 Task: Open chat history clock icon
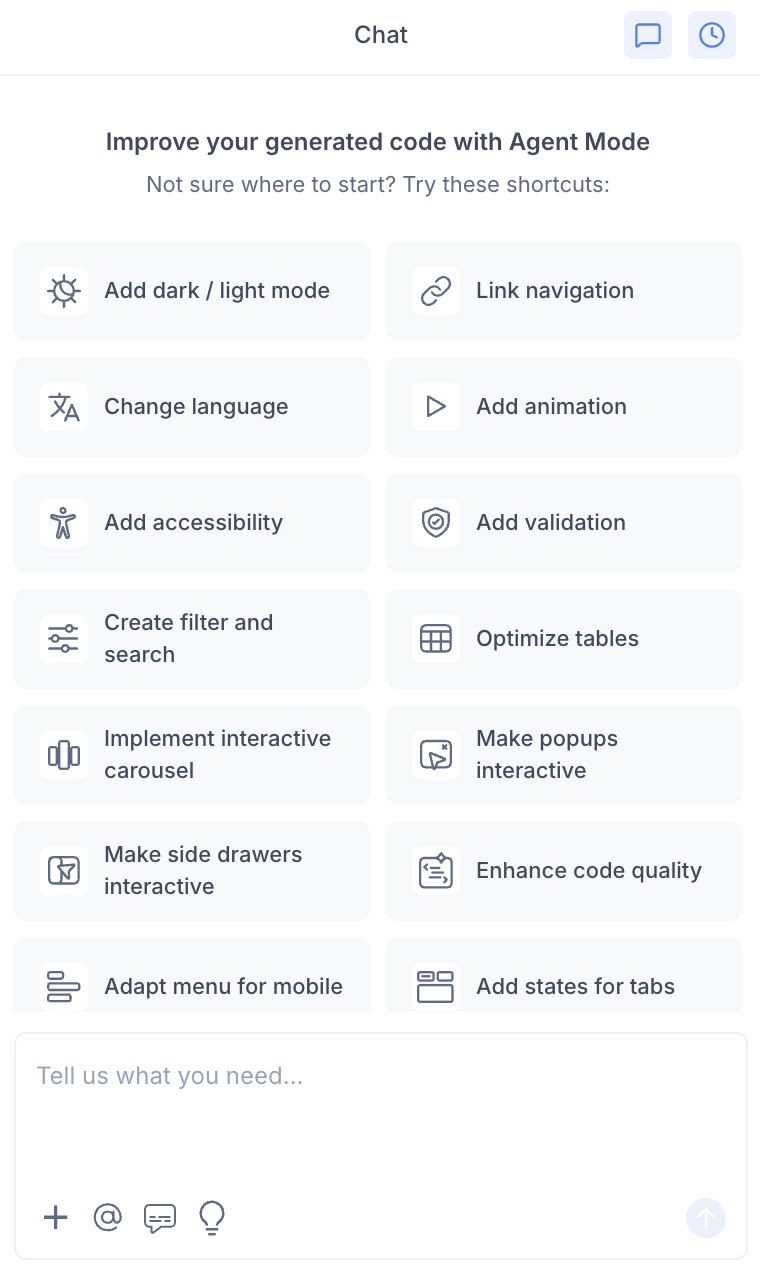pos(712,36)
